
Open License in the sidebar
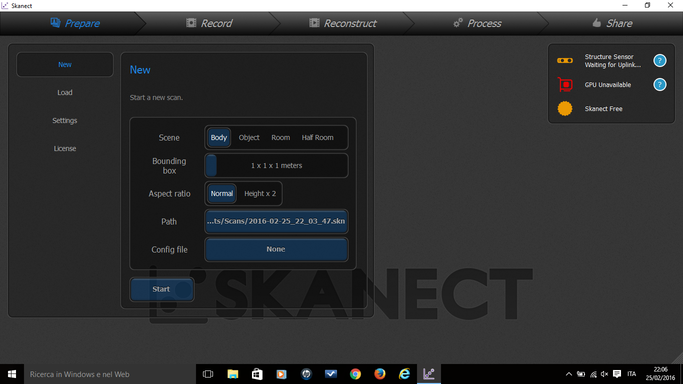pyautogui.click(x=65, y=148)
